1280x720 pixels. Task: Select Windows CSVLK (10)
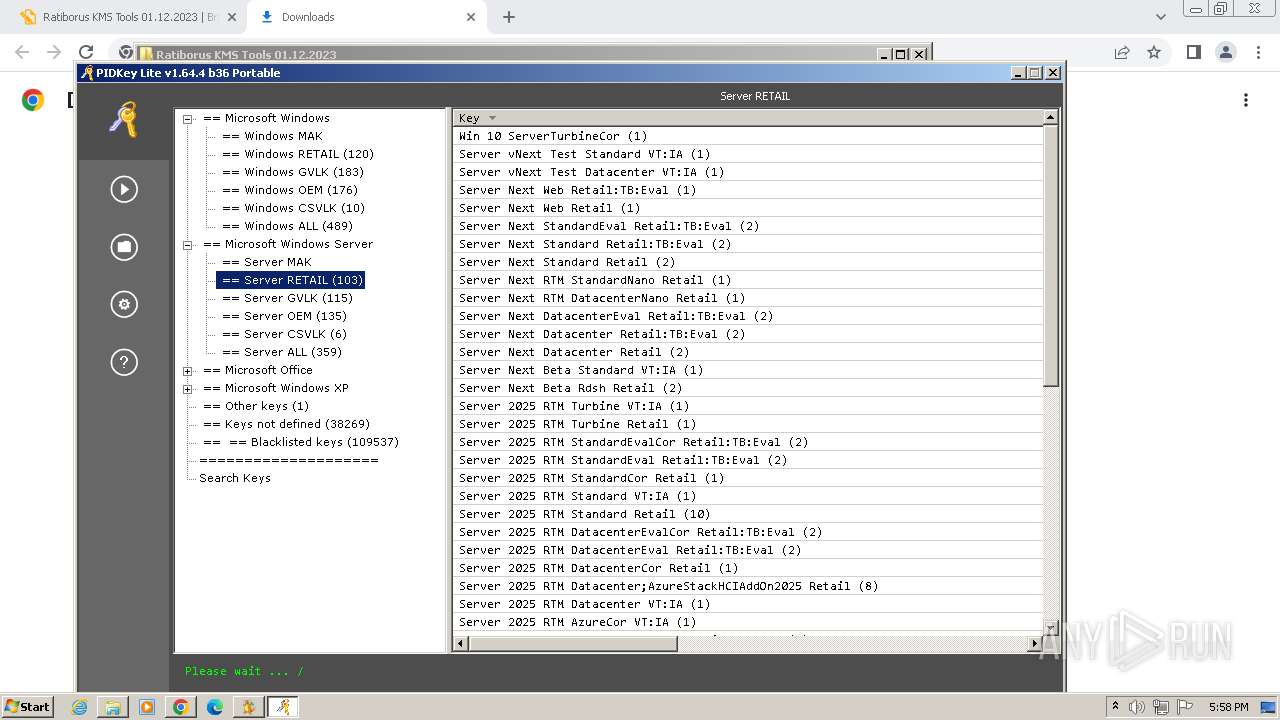point(293,208)
